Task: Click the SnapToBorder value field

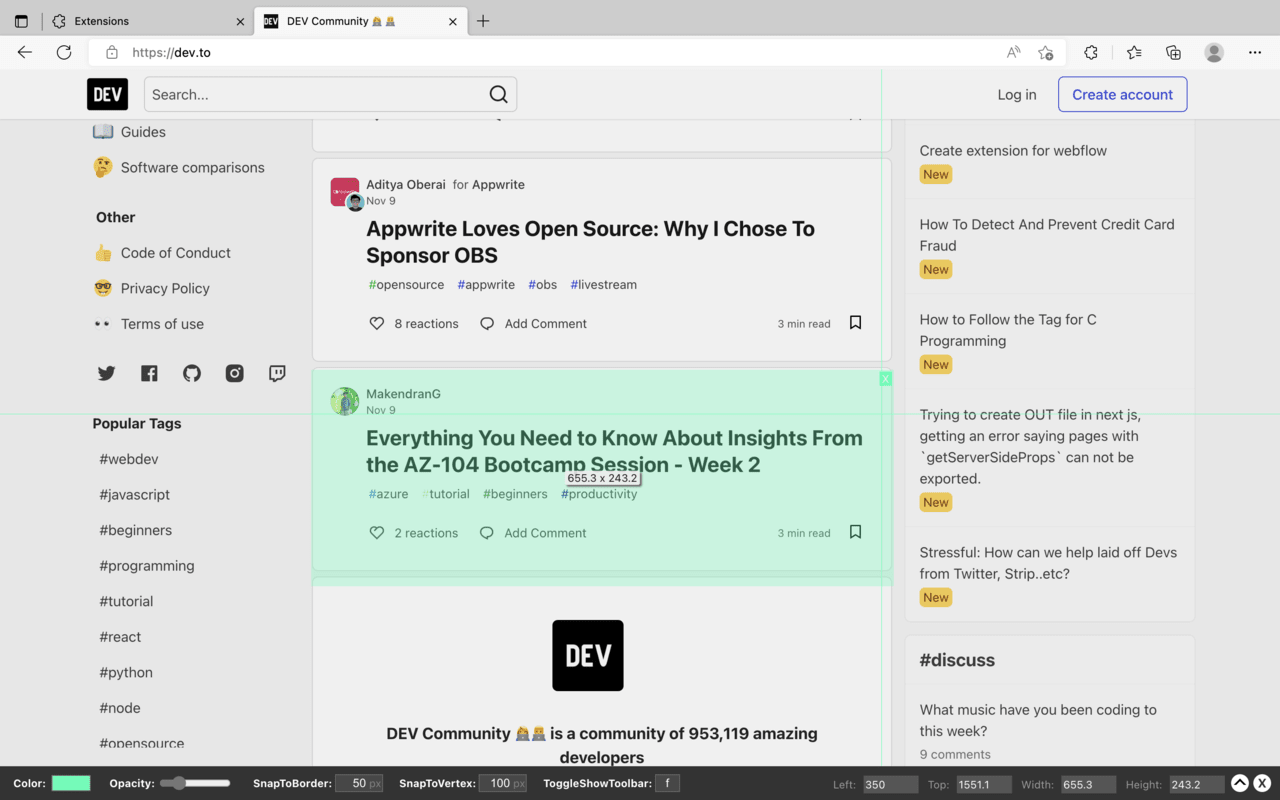Action: [359, 783]
